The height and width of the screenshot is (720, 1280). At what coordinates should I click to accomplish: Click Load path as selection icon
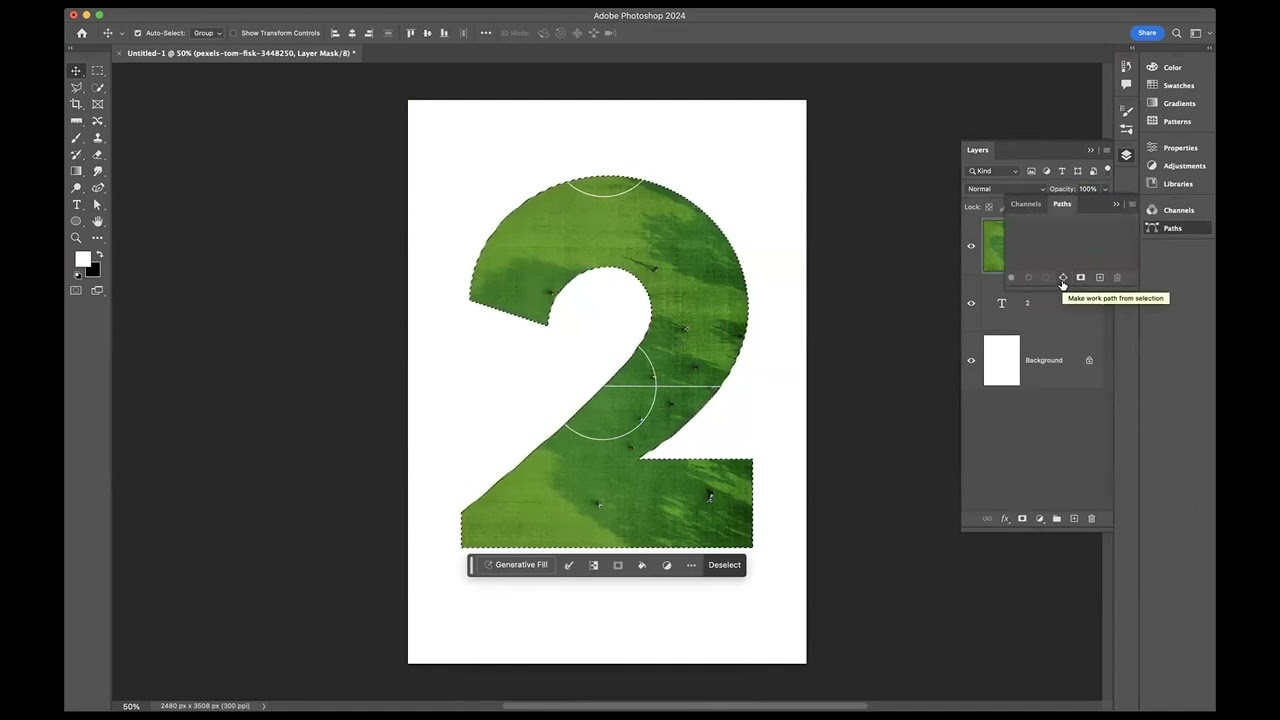coord(1046,278)
